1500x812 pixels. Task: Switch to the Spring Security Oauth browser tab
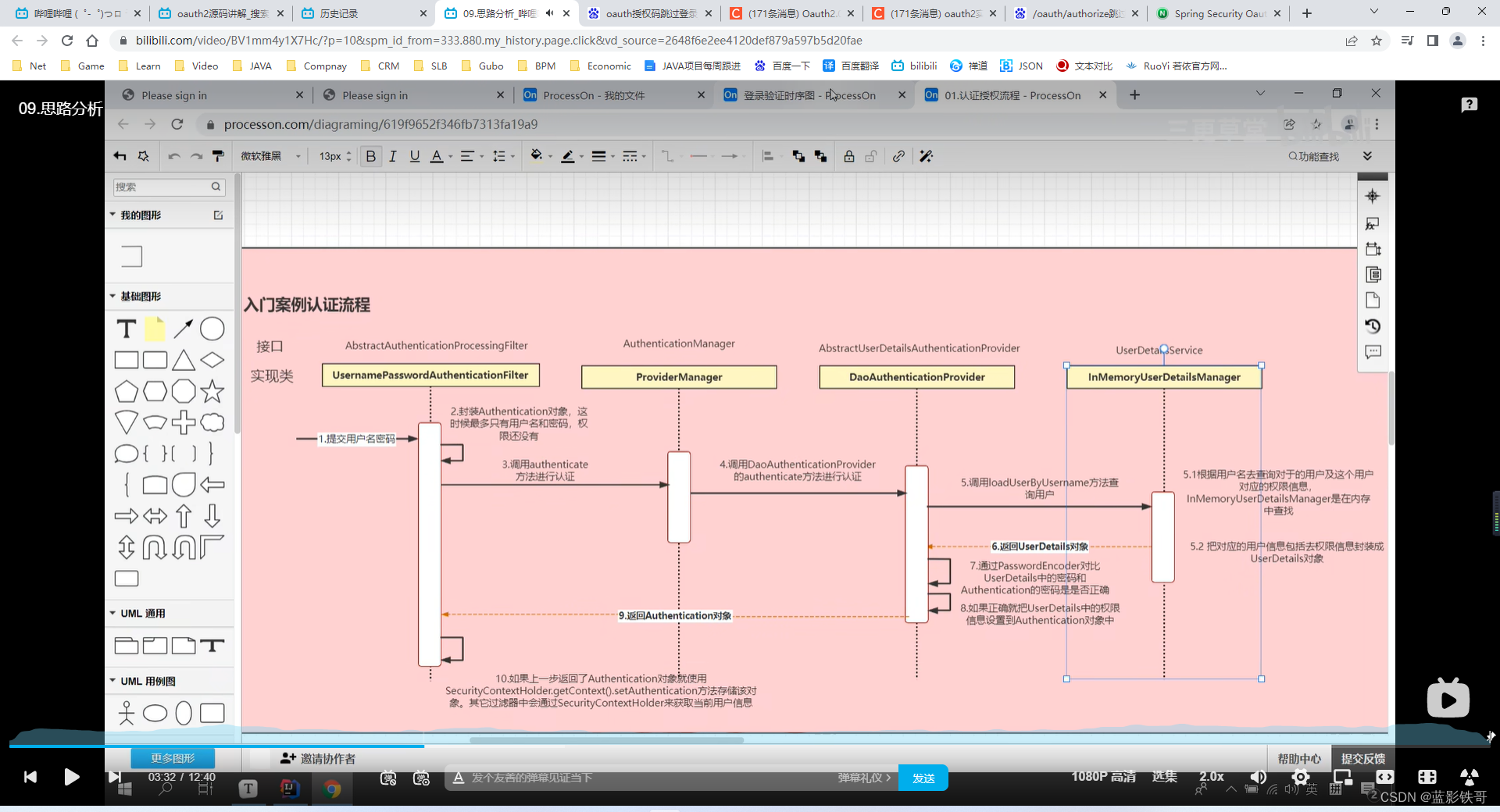[1218, 13]
